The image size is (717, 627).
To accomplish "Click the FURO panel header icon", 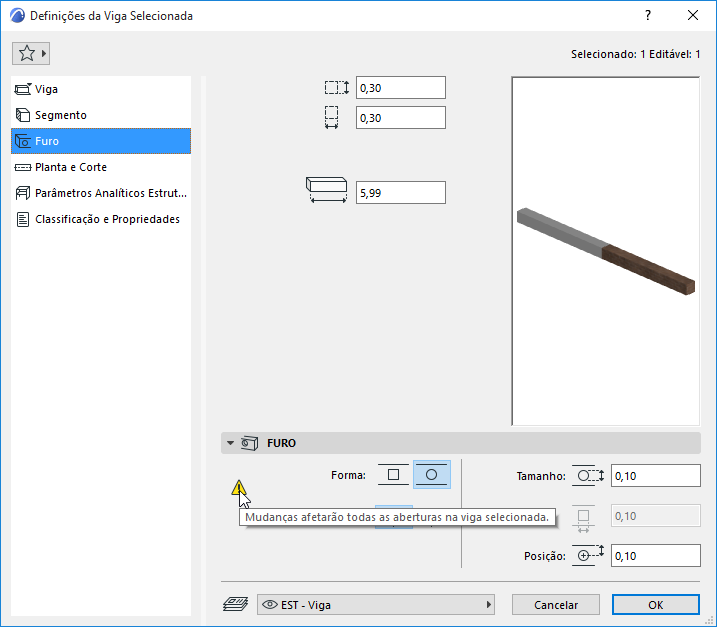I will pyautogui.click(x=249, y=443).
